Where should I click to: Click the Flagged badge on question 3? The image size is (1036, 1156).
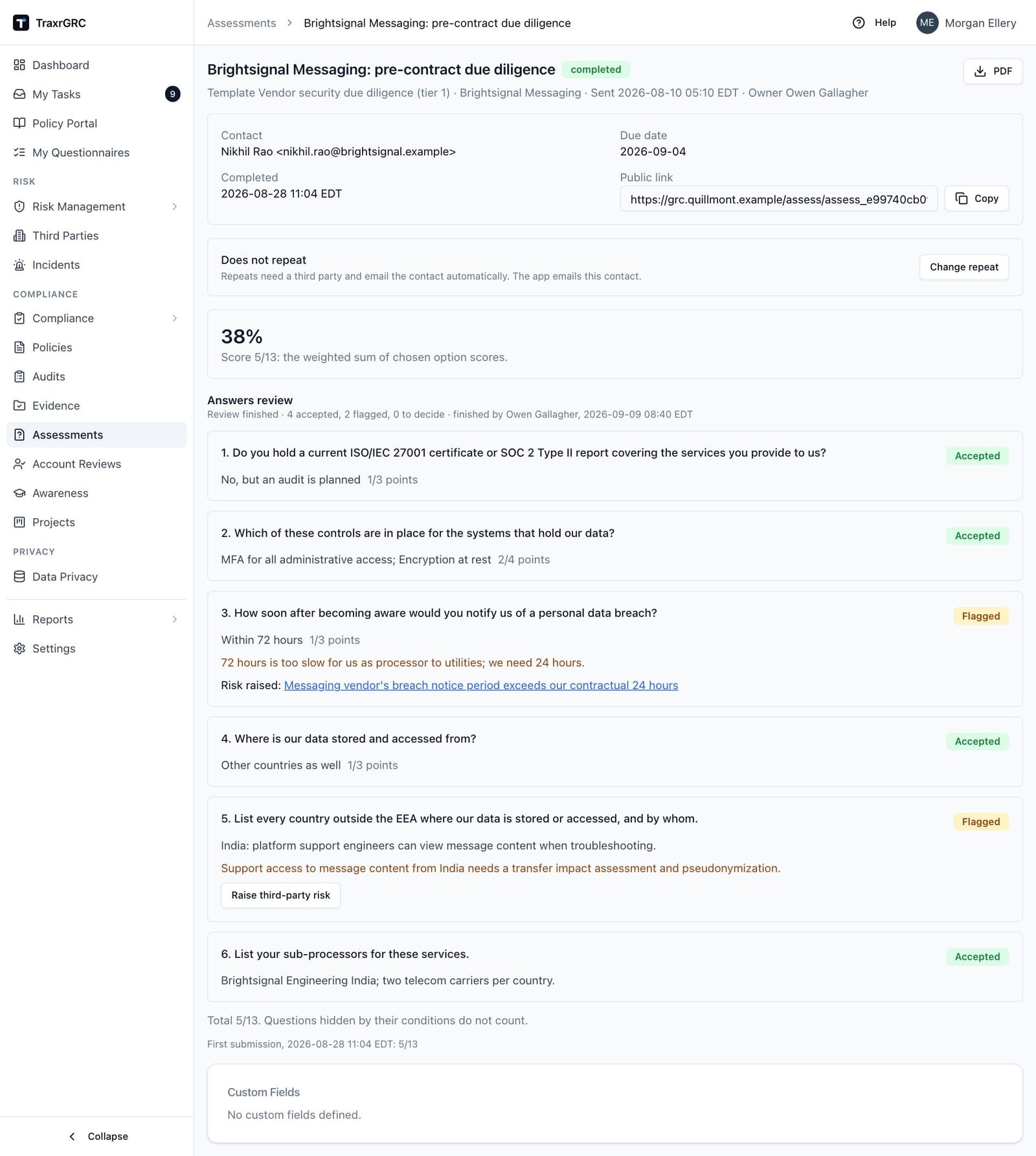click(980, 616)
